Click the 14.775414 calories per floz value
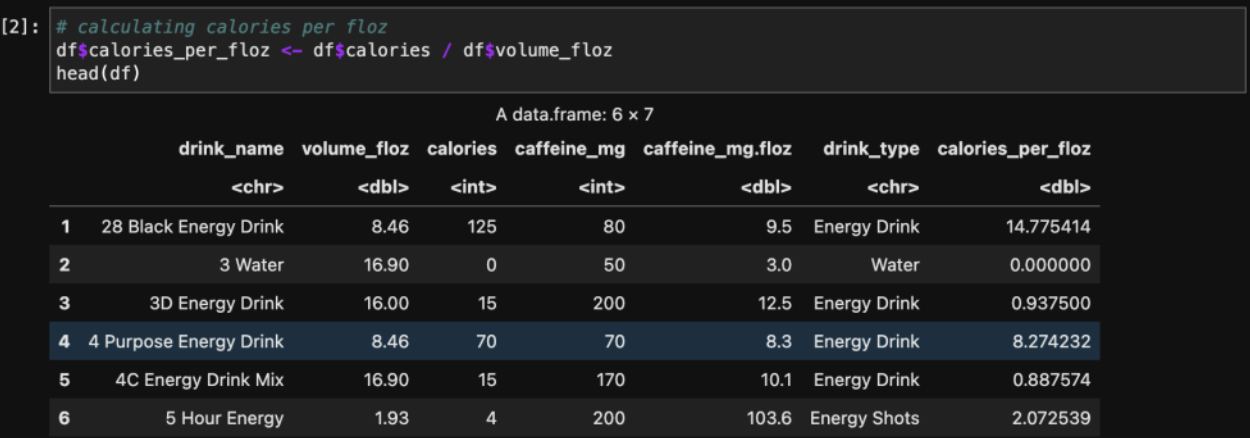Viewport: 1250px width, 438px height. (1048, 227)
